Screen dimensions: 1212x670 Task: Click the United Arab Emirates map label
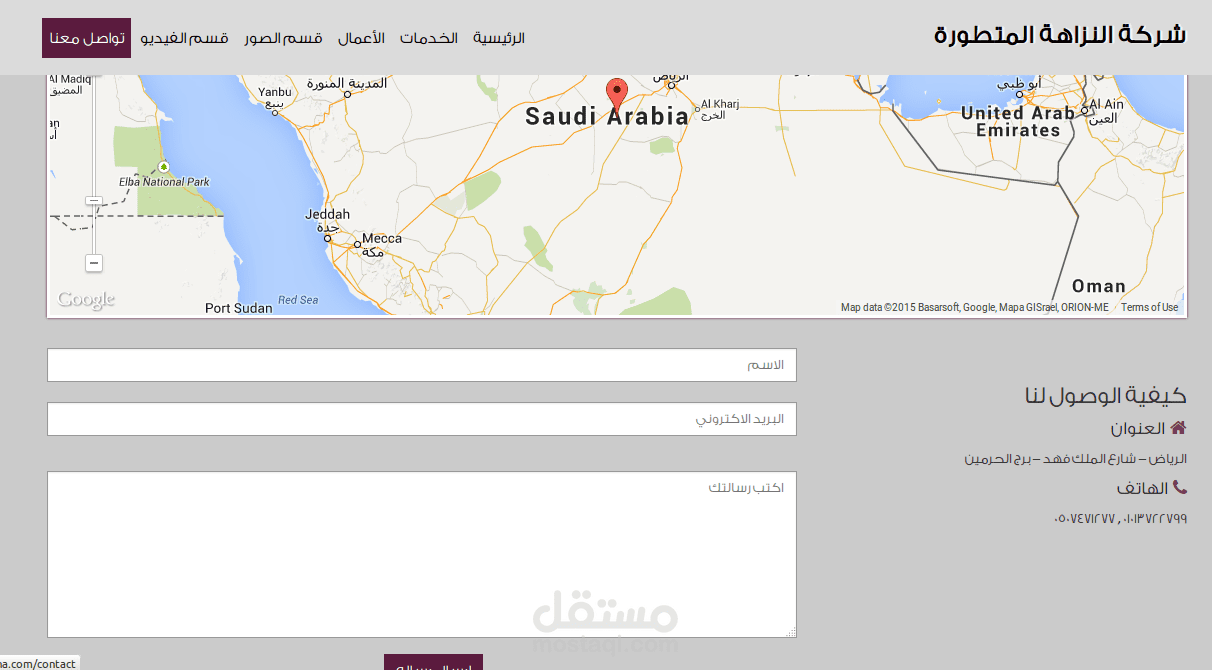1018,122
